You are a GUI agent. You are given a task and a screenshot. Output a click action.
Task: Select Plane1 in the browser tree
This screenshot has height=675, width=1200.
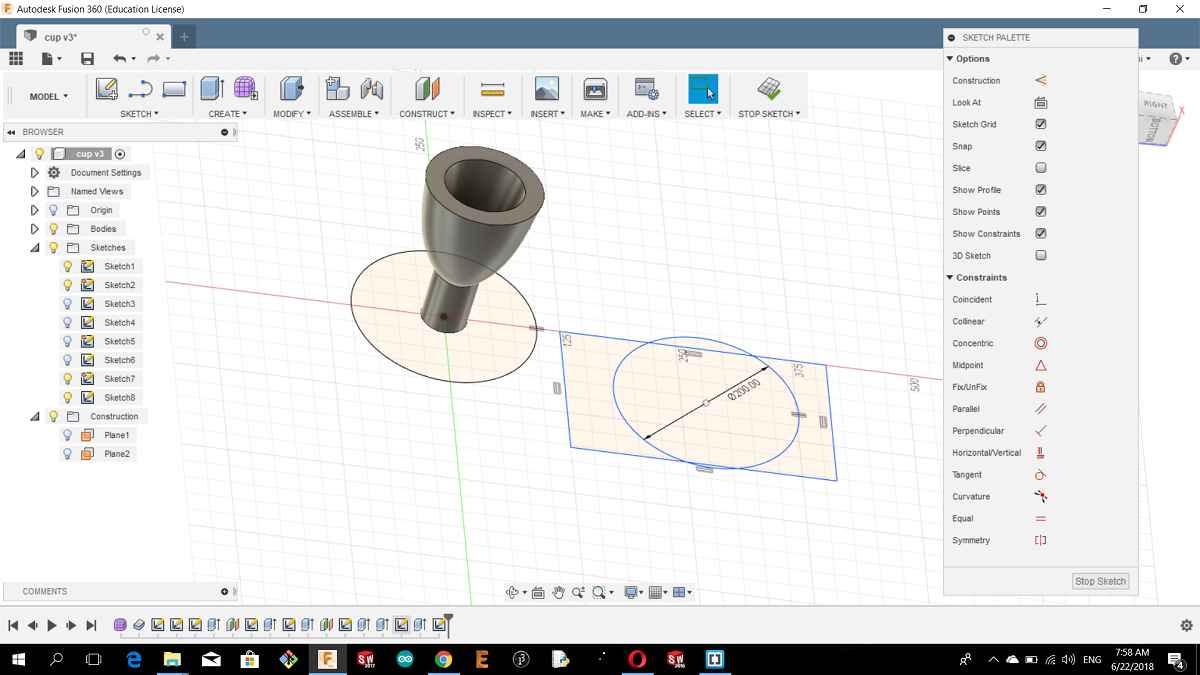pos(117,435)
